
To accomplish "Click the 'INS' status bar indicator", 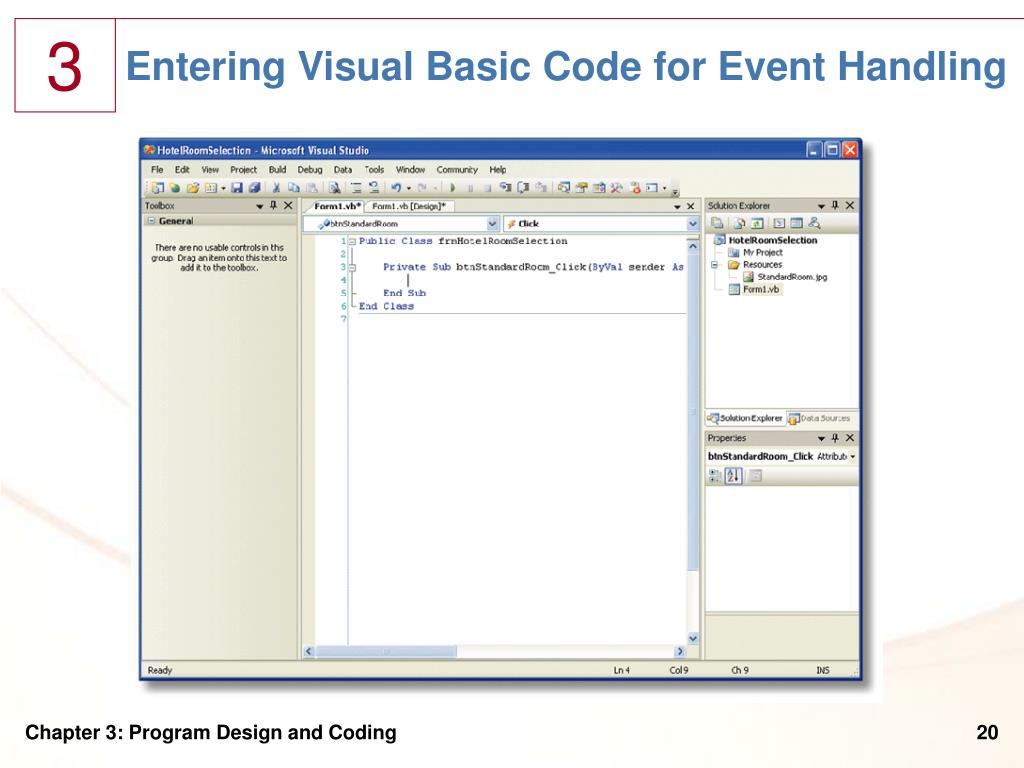I will coord(823,670).
